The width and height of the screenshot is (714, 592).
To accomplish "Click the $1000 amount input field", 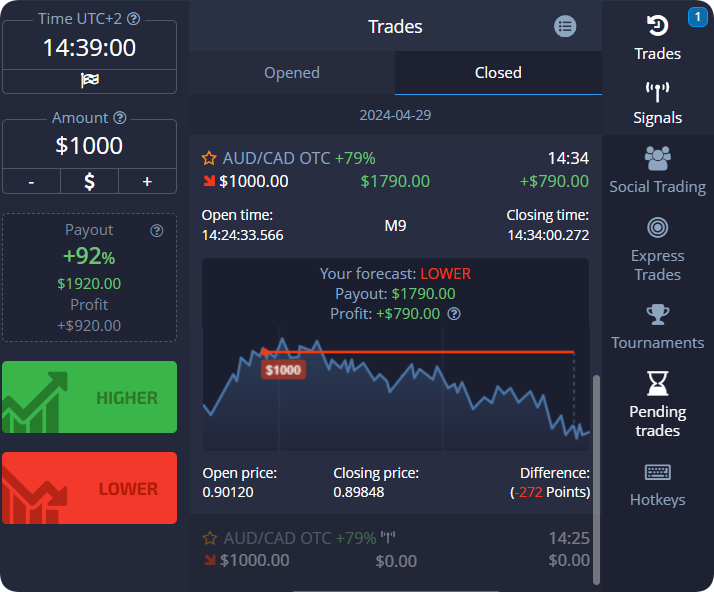I will pyautogui.click(x=89, y=146).
